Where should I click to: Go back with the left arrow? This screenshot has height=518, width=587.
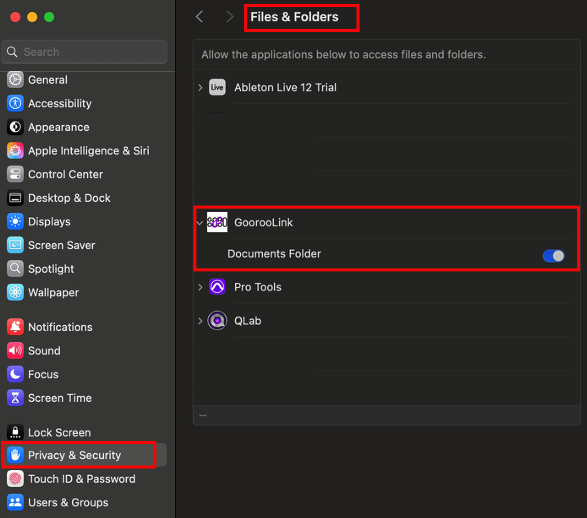click(x=200, y=16)
